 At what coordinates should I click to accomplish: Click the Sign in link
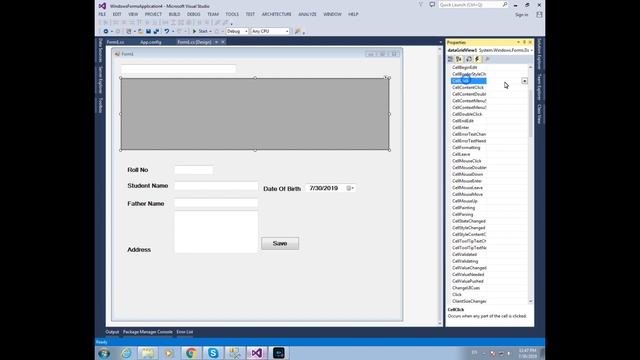pos(521,15)
